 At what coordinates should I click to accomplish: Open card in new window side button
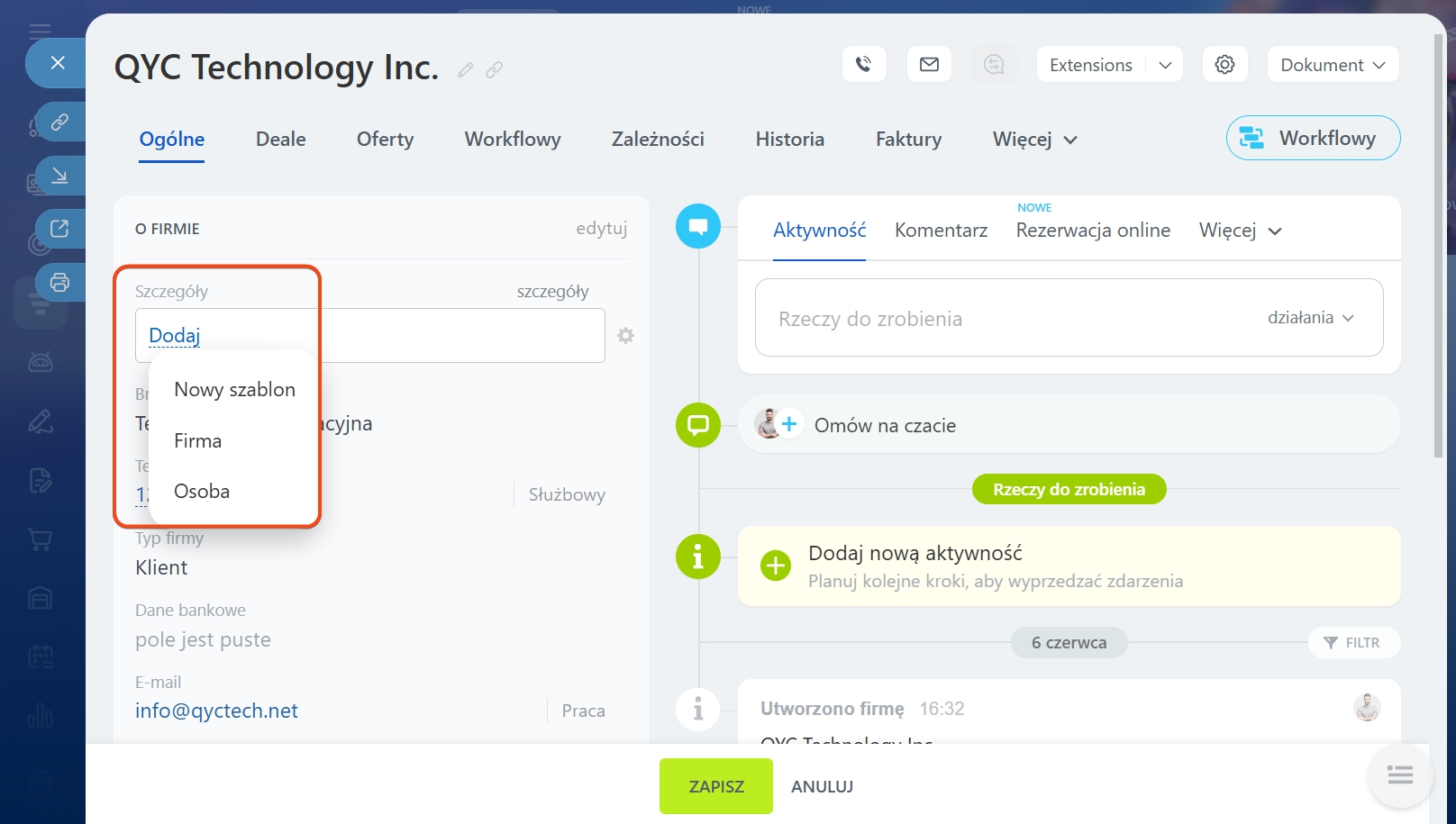point(60,228)
